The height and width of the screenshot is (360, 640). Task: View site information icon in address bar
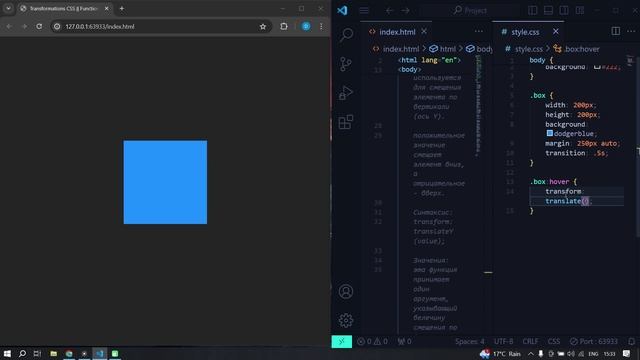click(57, 27)
